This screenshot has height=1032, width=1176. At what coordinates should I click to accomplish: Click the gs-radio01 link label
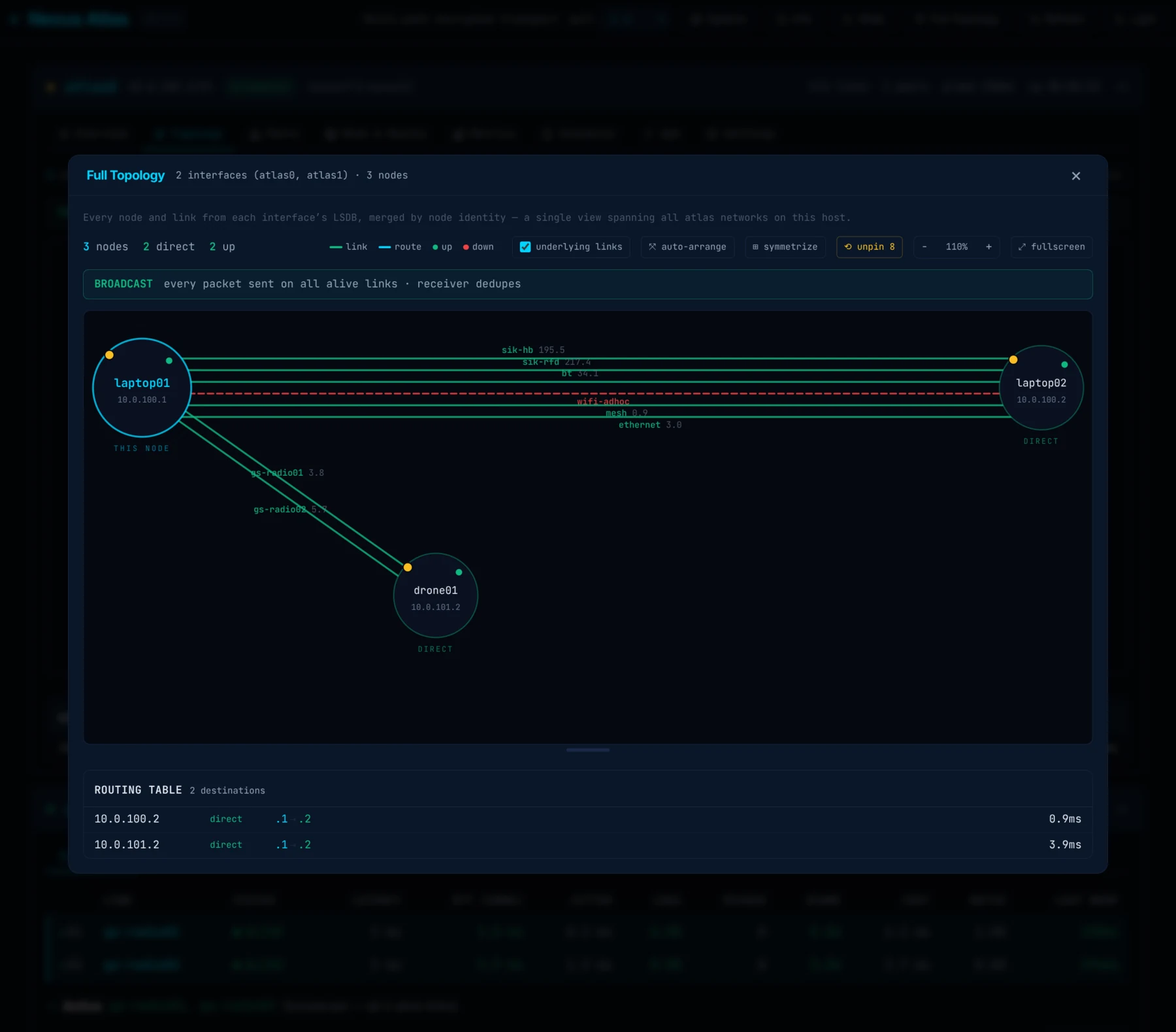[x=277, y=473]
